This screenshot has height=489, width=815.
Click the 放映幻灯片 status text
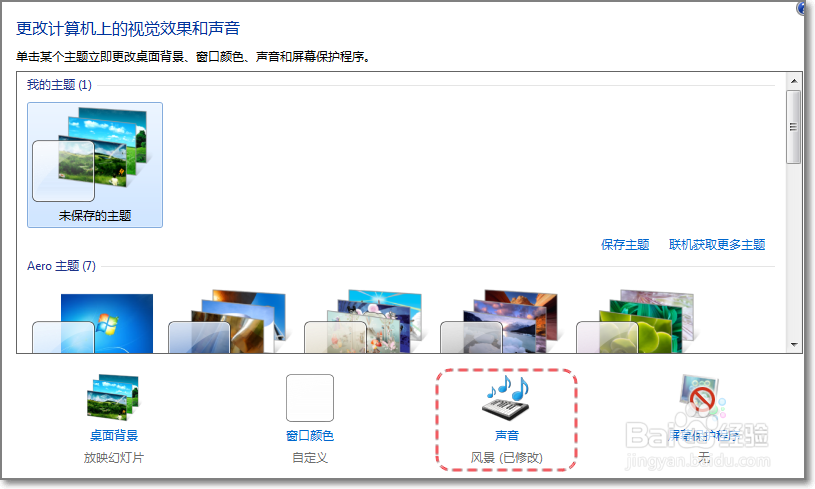coord(114,458)
